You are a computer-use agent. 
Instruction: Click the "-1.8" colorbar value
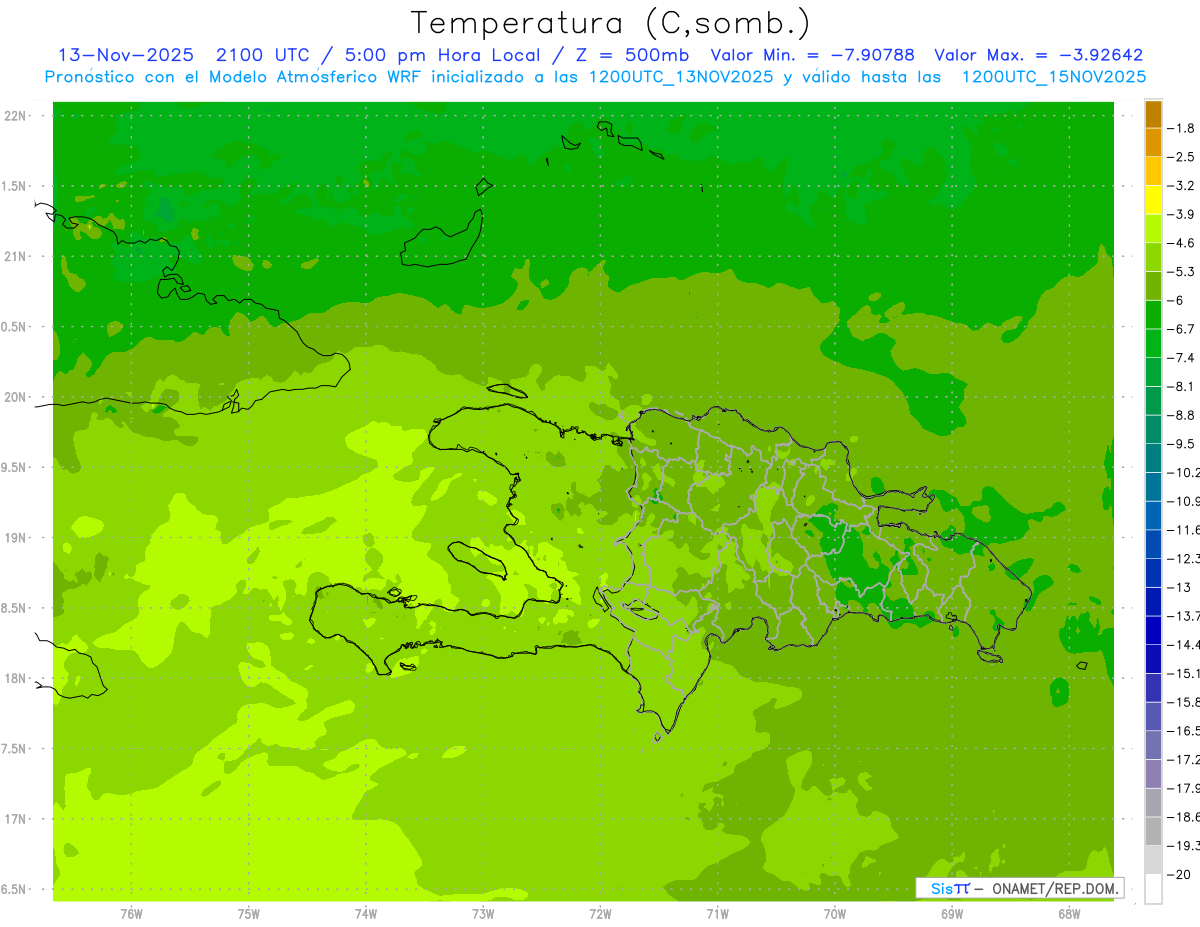point(1181,128)
